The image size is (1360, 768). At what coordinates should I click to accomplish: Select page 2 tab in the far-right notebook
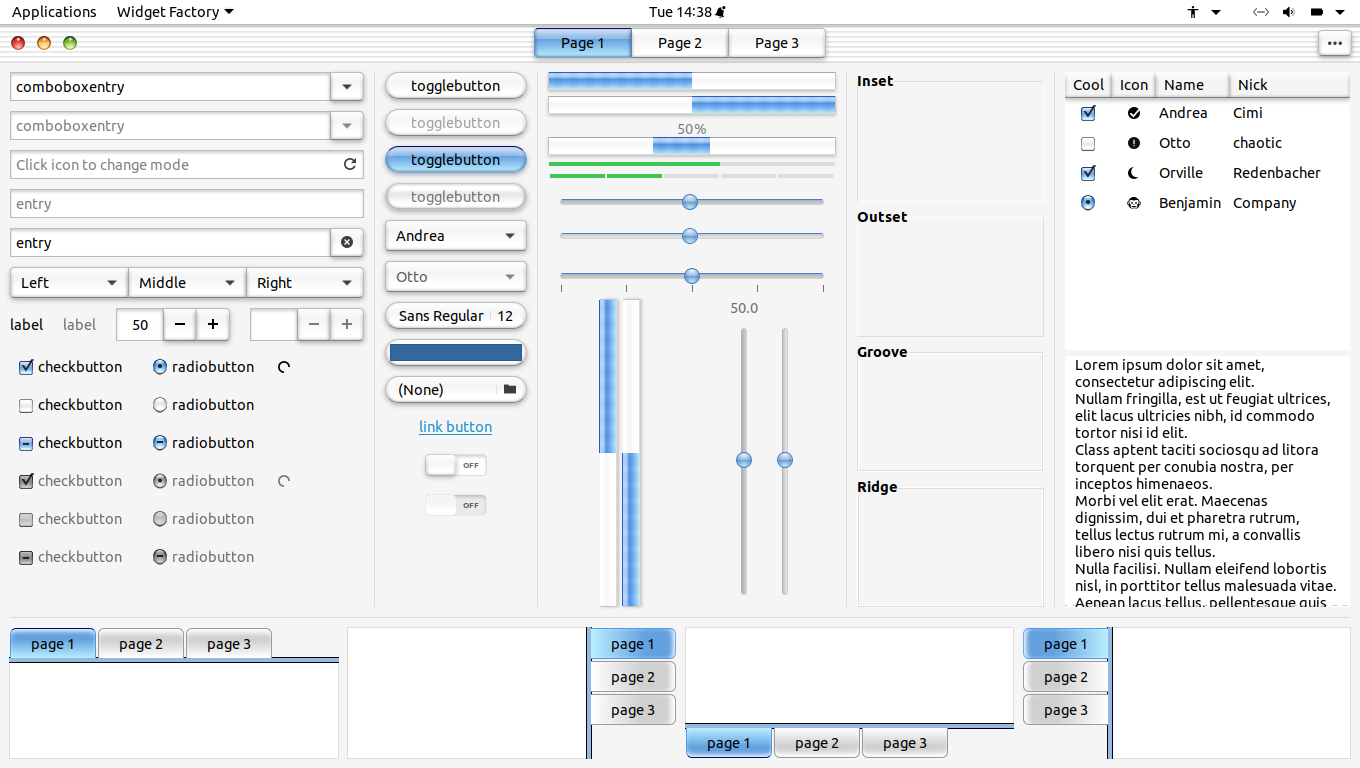[x=1066, y=677]
